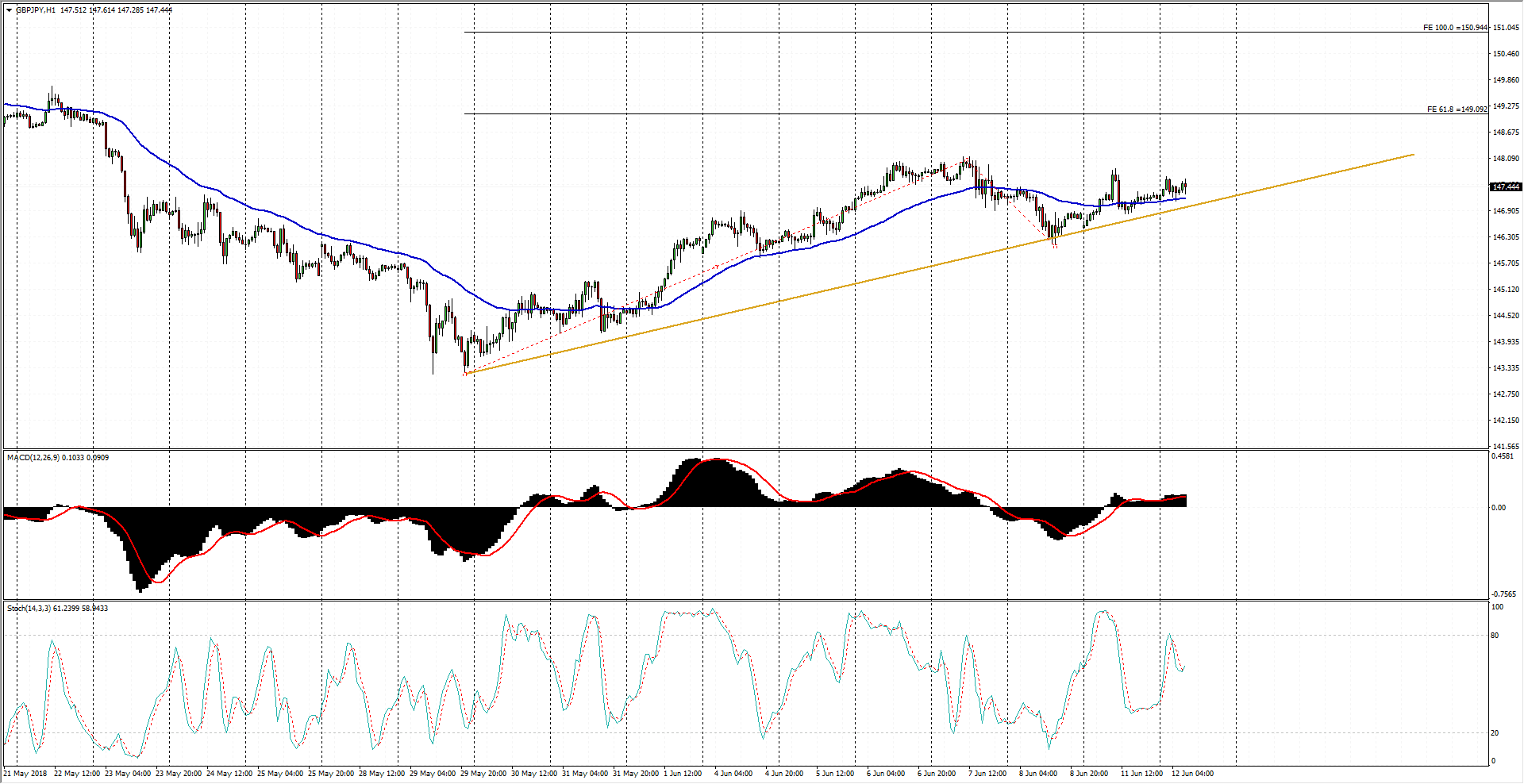Click the FE 100.0 = 150.944 label

[1455, 28]
